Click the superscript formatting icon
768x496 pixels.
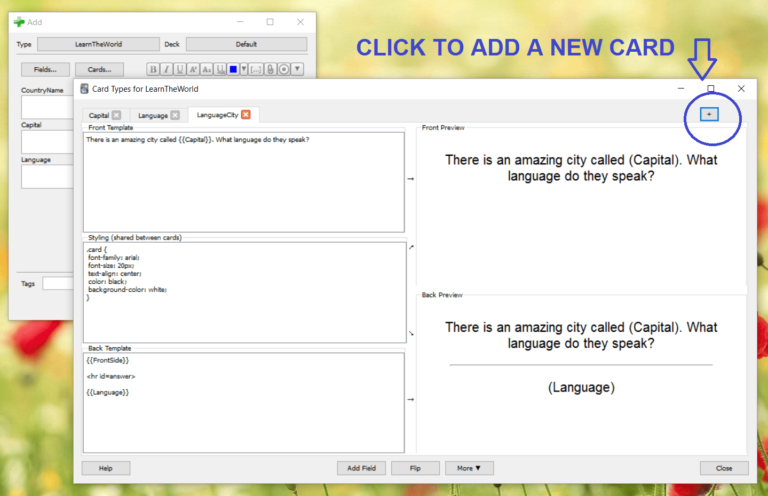point(193,69)
